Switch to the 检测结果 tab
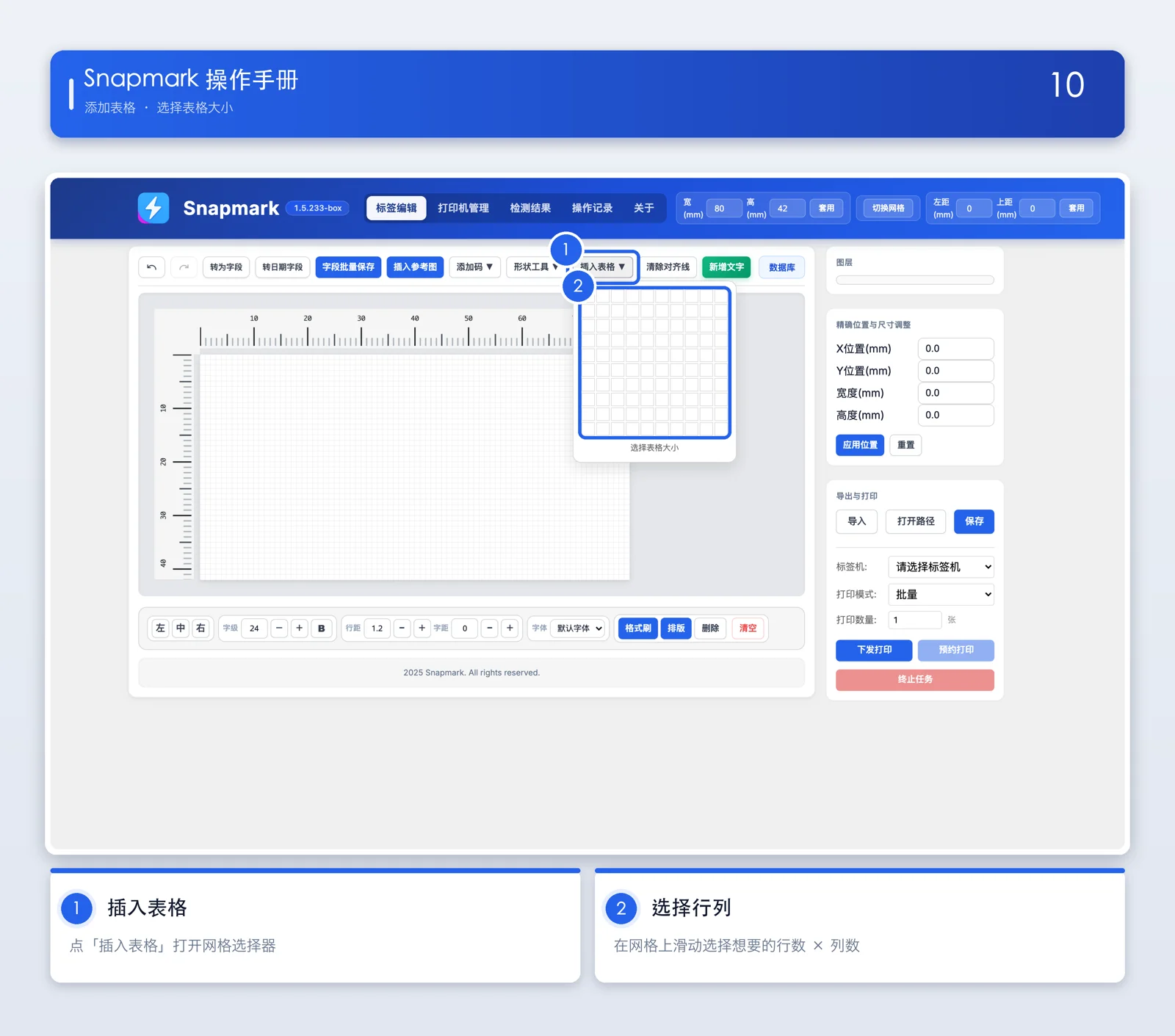 pyautogui.click(x=530, y=208)
